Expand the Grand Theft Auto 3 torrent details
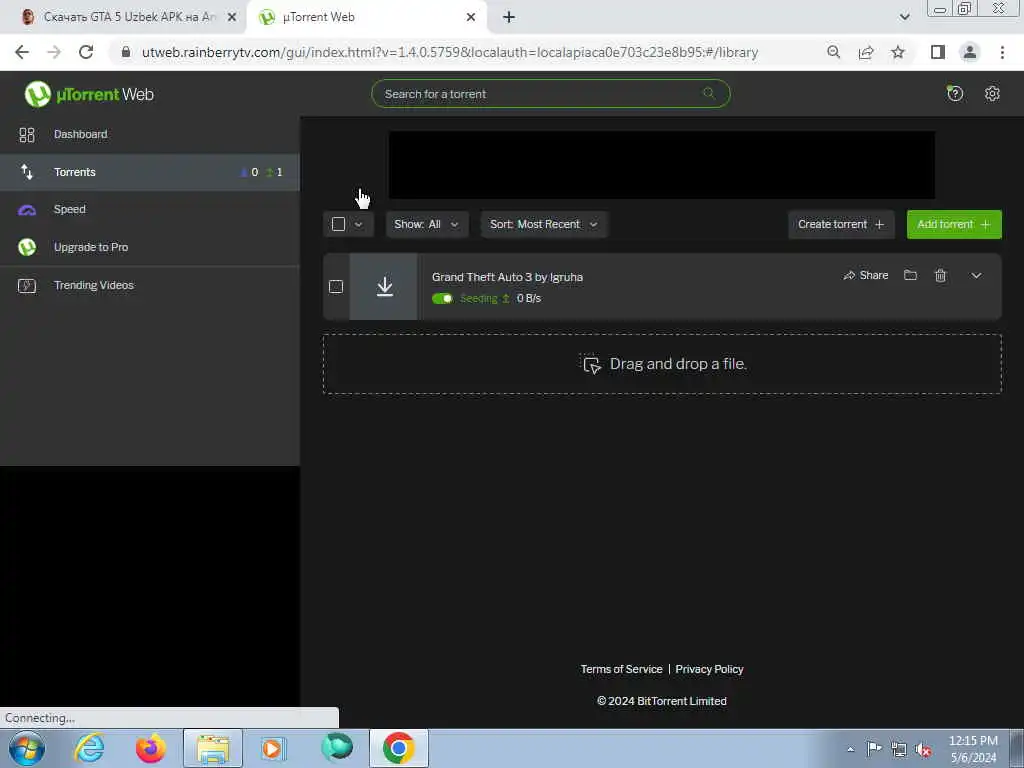Image resolution: width=1024 pixels, height=768 pixels. pyautogui.click(x=976, y=275)
